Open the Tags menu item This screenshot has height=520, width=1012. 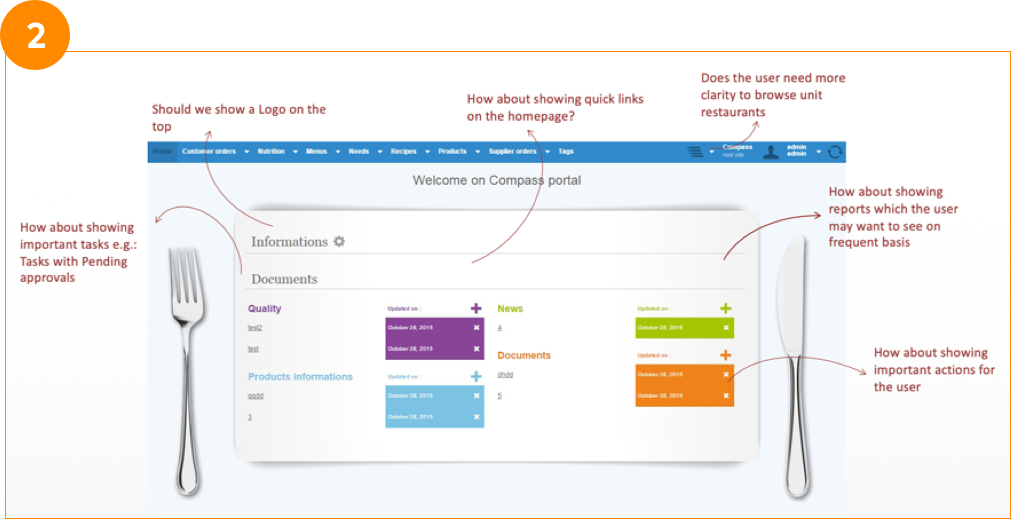566,152
